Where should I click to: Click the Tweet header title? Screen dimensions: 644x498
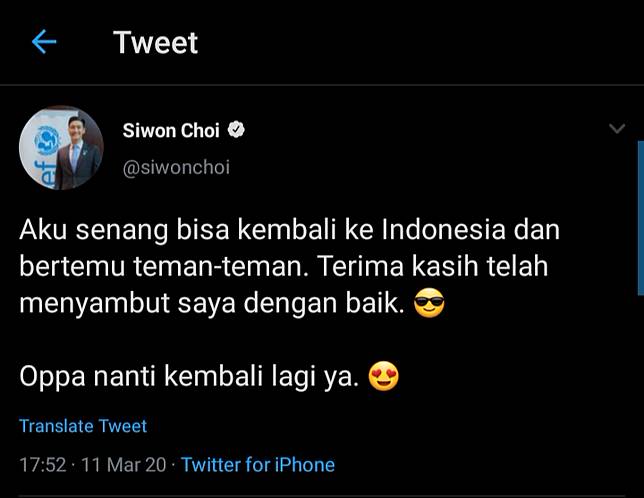pos(156,42)
